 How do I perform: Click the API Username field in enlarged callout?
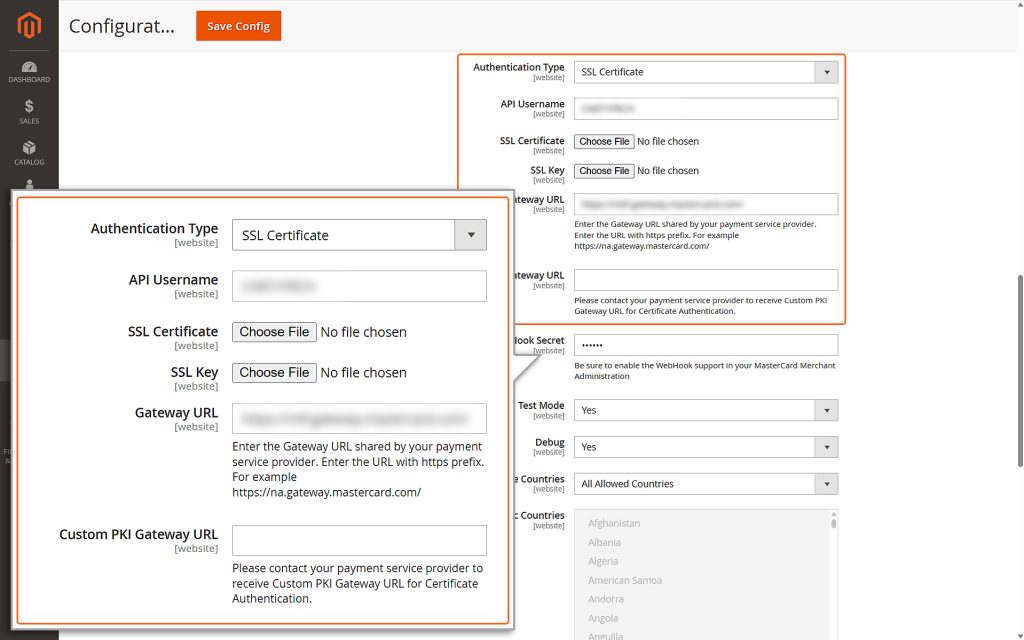coord(359,286)
